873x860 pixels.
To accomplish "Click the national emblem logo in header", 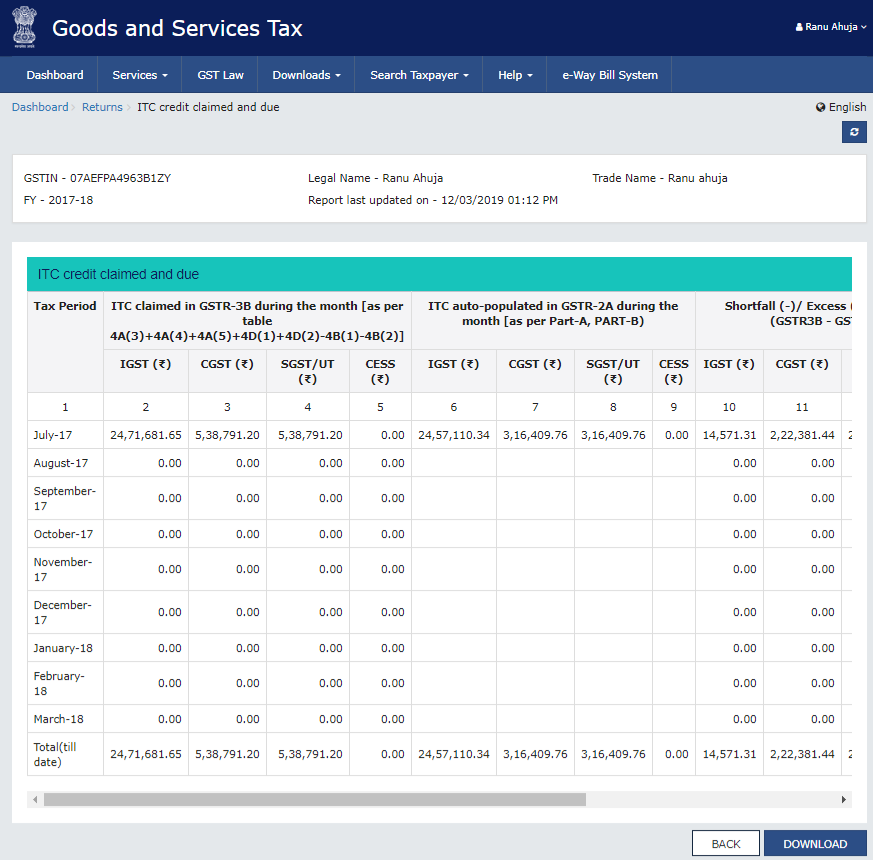I will click(24, 27).
